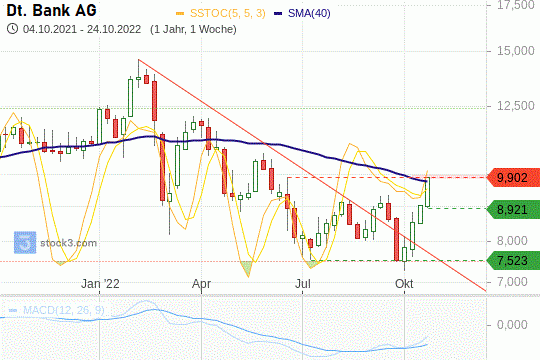Click the green 8,921 price tag
540x360 pixels.
coord(513,209)
